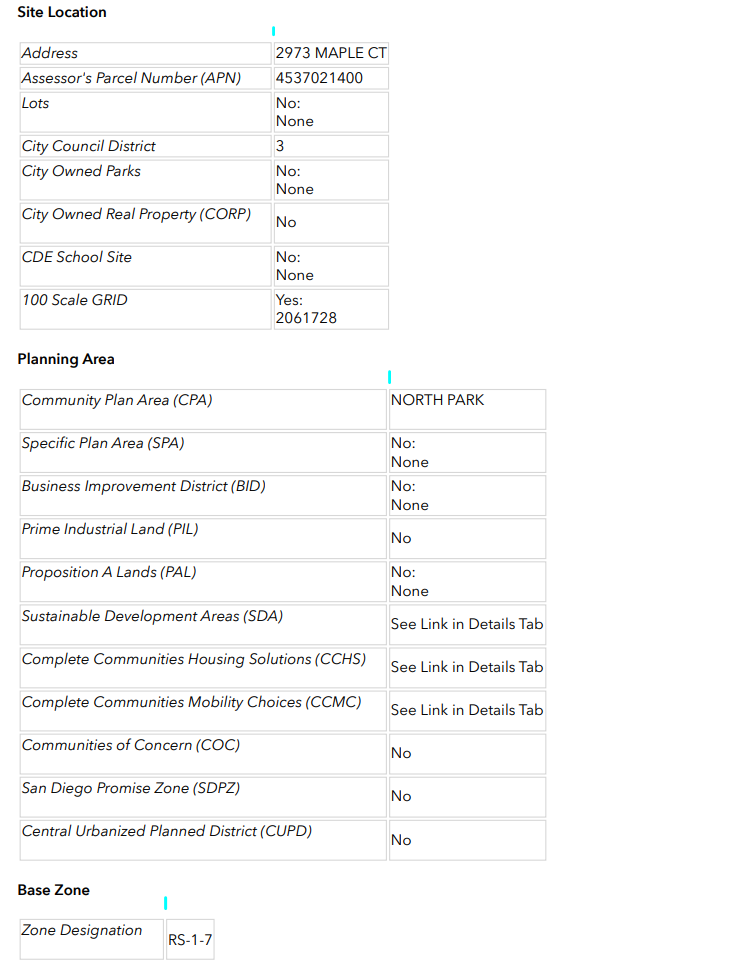The image size is (744, 978).
Task: Click the 'No' value in the PIL row
Action: [x=401, y=538]
